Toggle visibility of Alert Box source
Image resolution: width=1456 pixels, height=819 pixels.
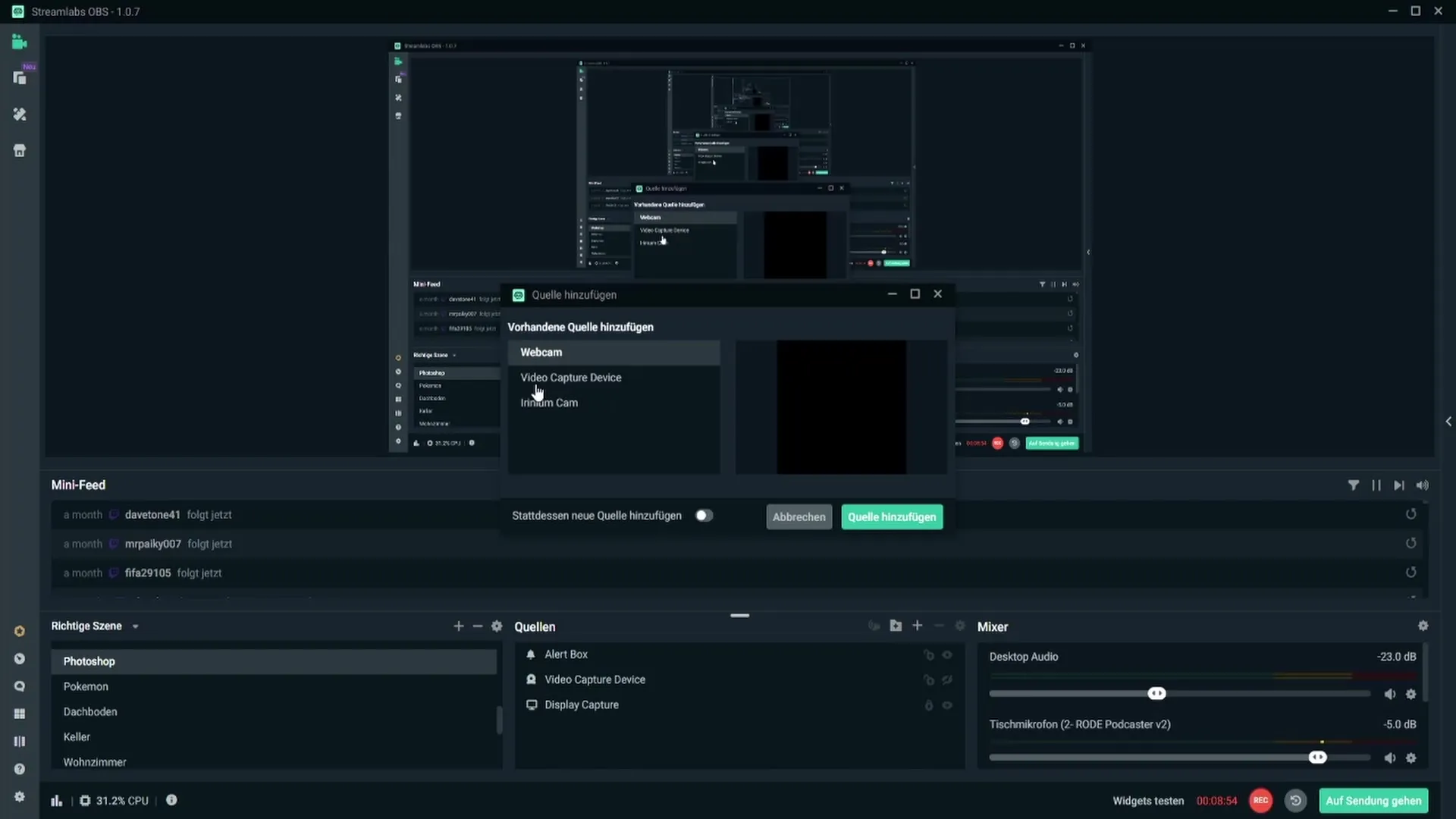click(948, 654)
